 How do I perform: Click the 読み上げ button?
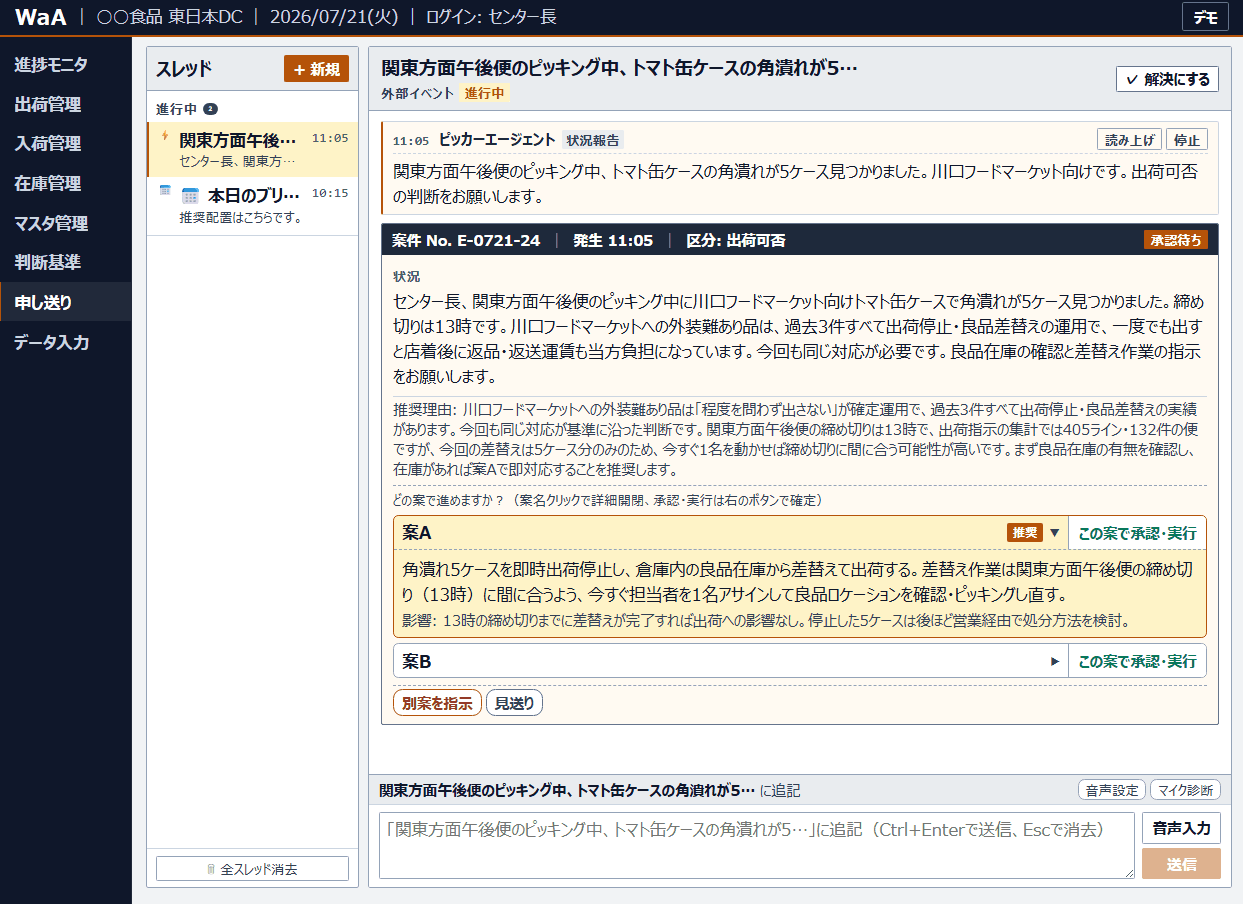1130,139
